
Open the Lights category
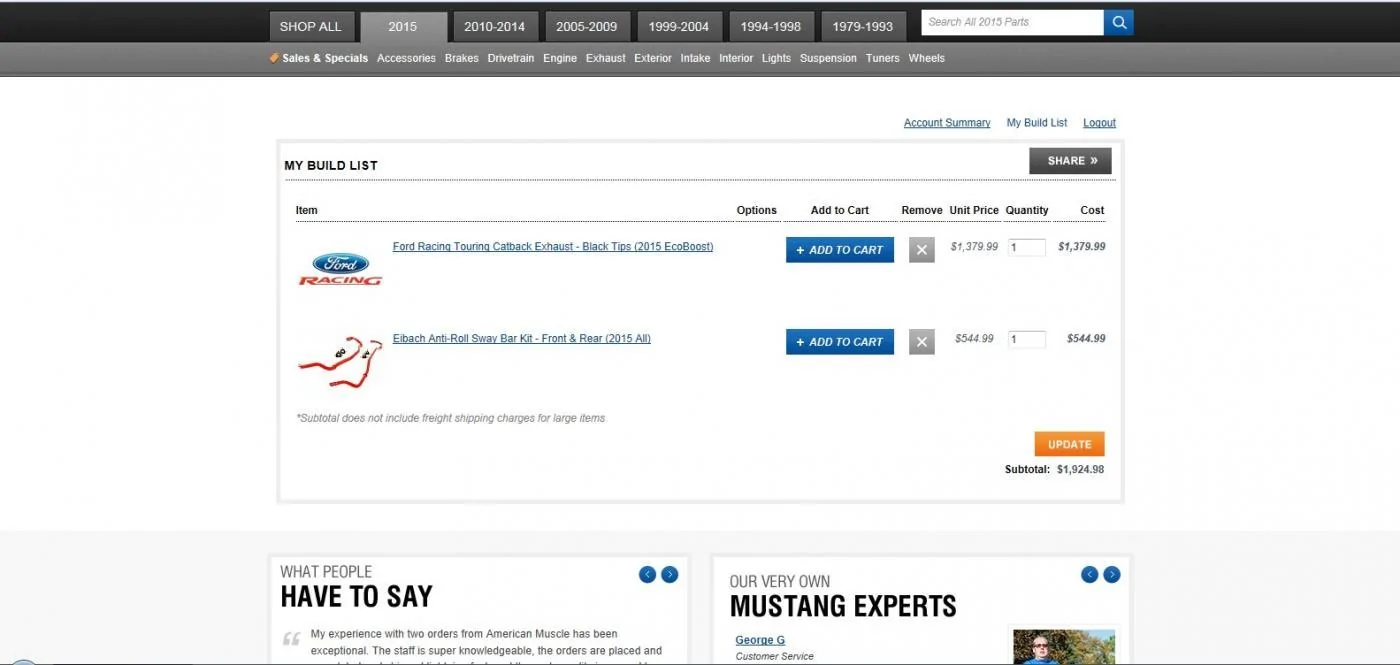click(x=776, y=58)
